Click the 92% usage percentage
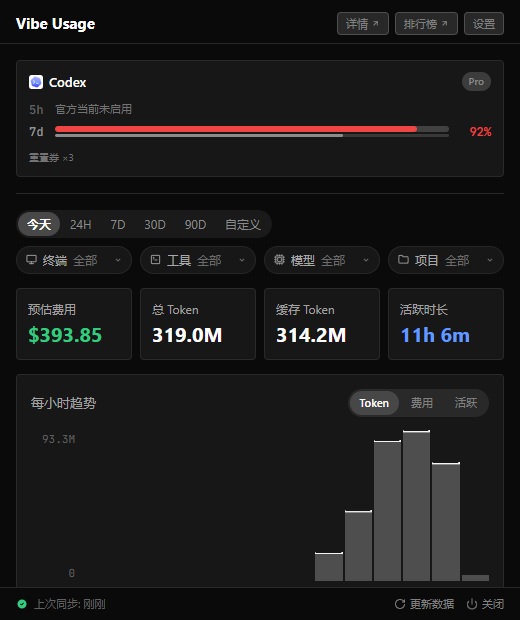Screen dimensions: 520x620 click(x=480, y=132)
